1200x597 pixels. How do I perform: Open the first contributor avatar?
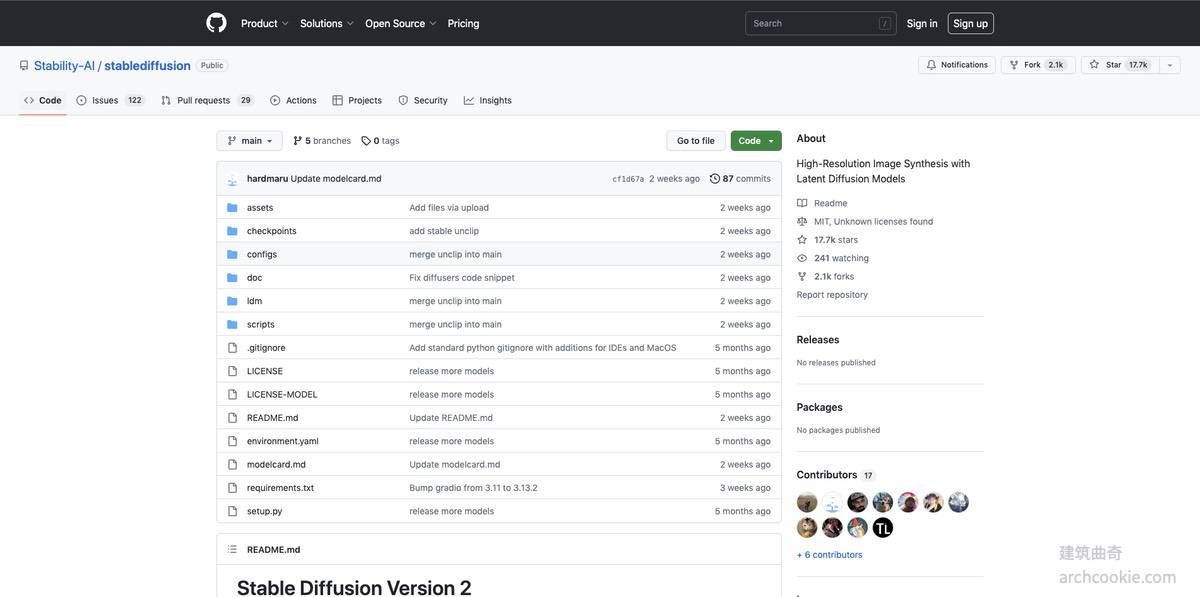[807, 502]
